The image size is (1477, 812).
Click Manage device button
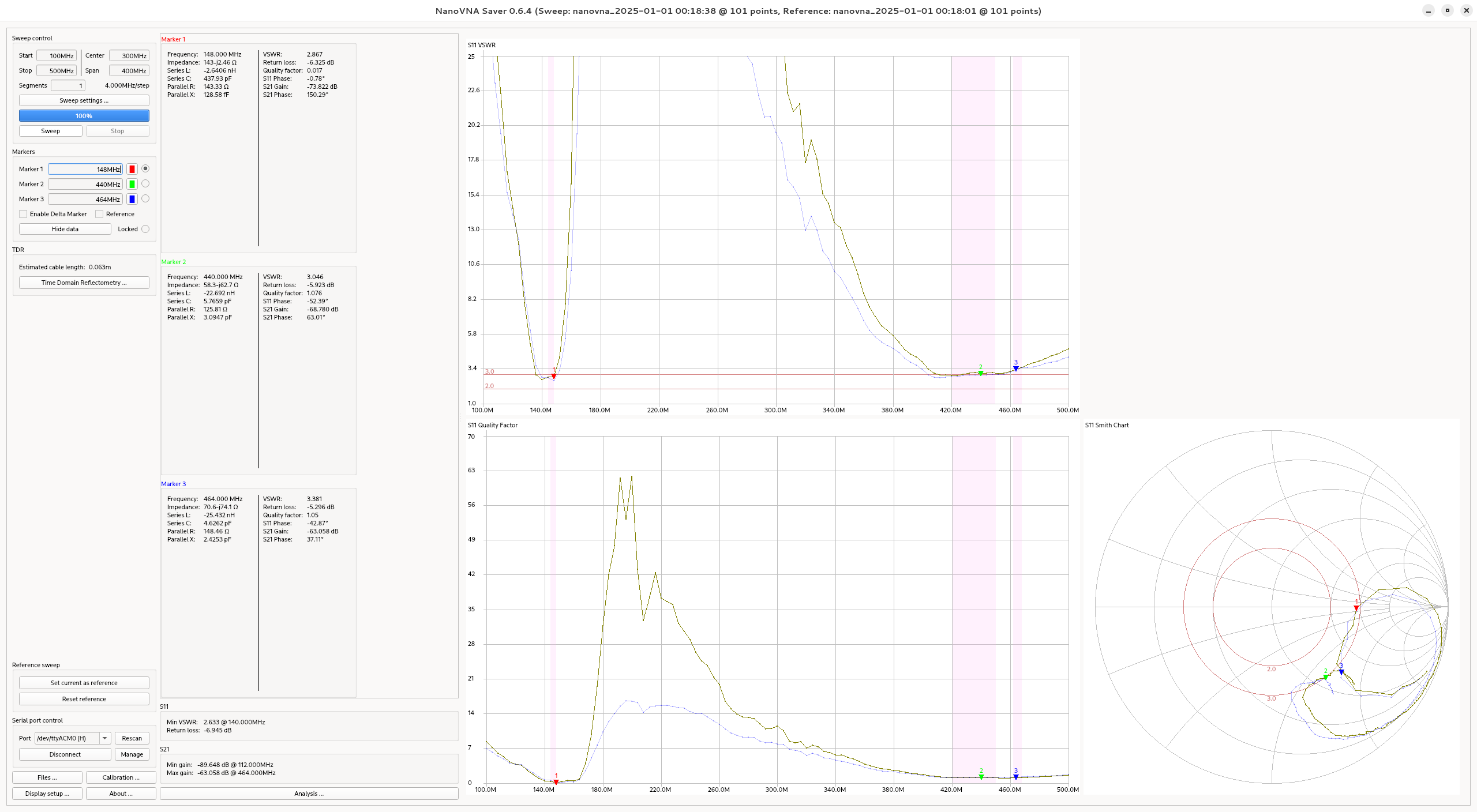(132, 754)
